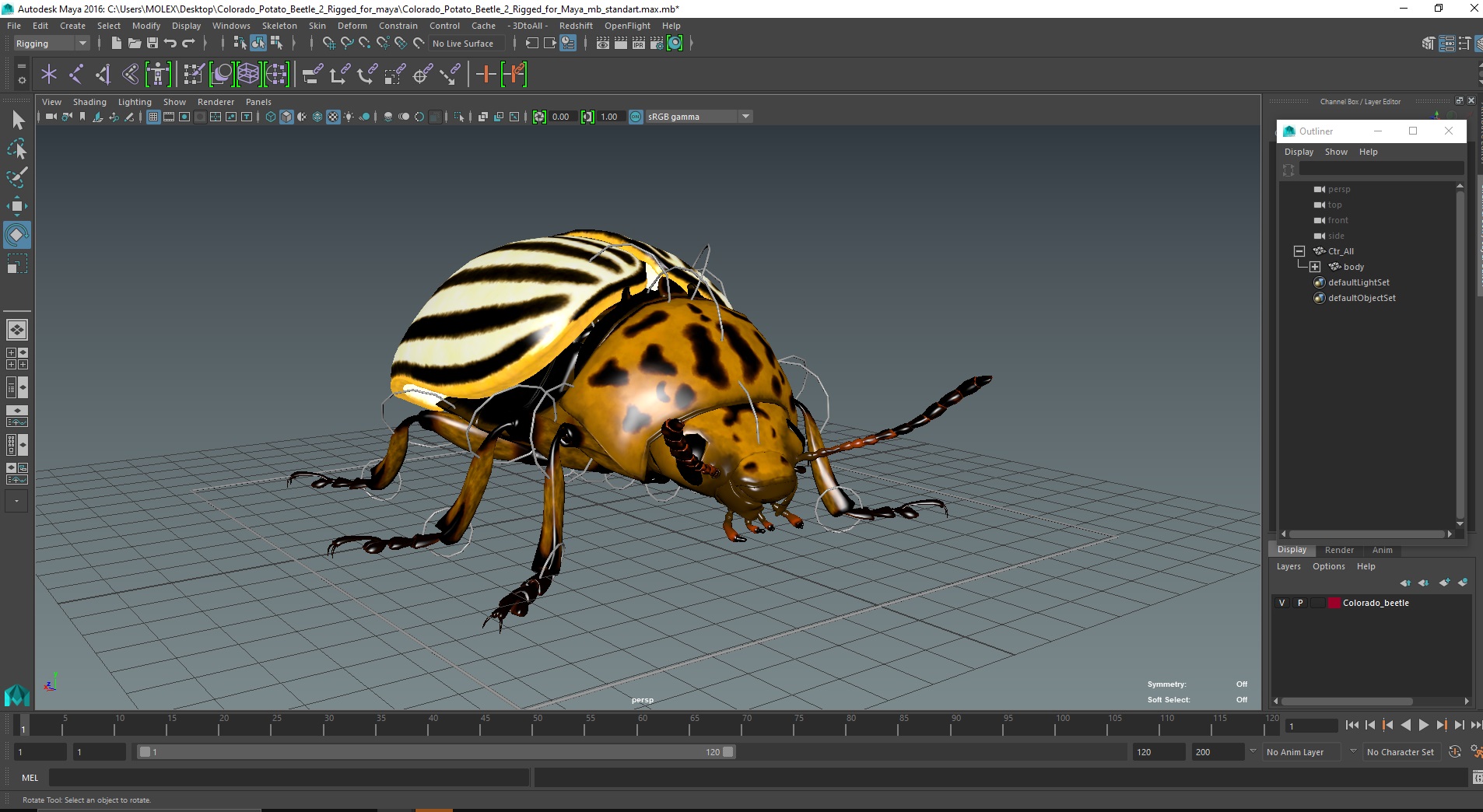The width and height of the screenshot is (1483, 812).
Task: Switch to the Render layer tab
Action: tap(1339, 550)
